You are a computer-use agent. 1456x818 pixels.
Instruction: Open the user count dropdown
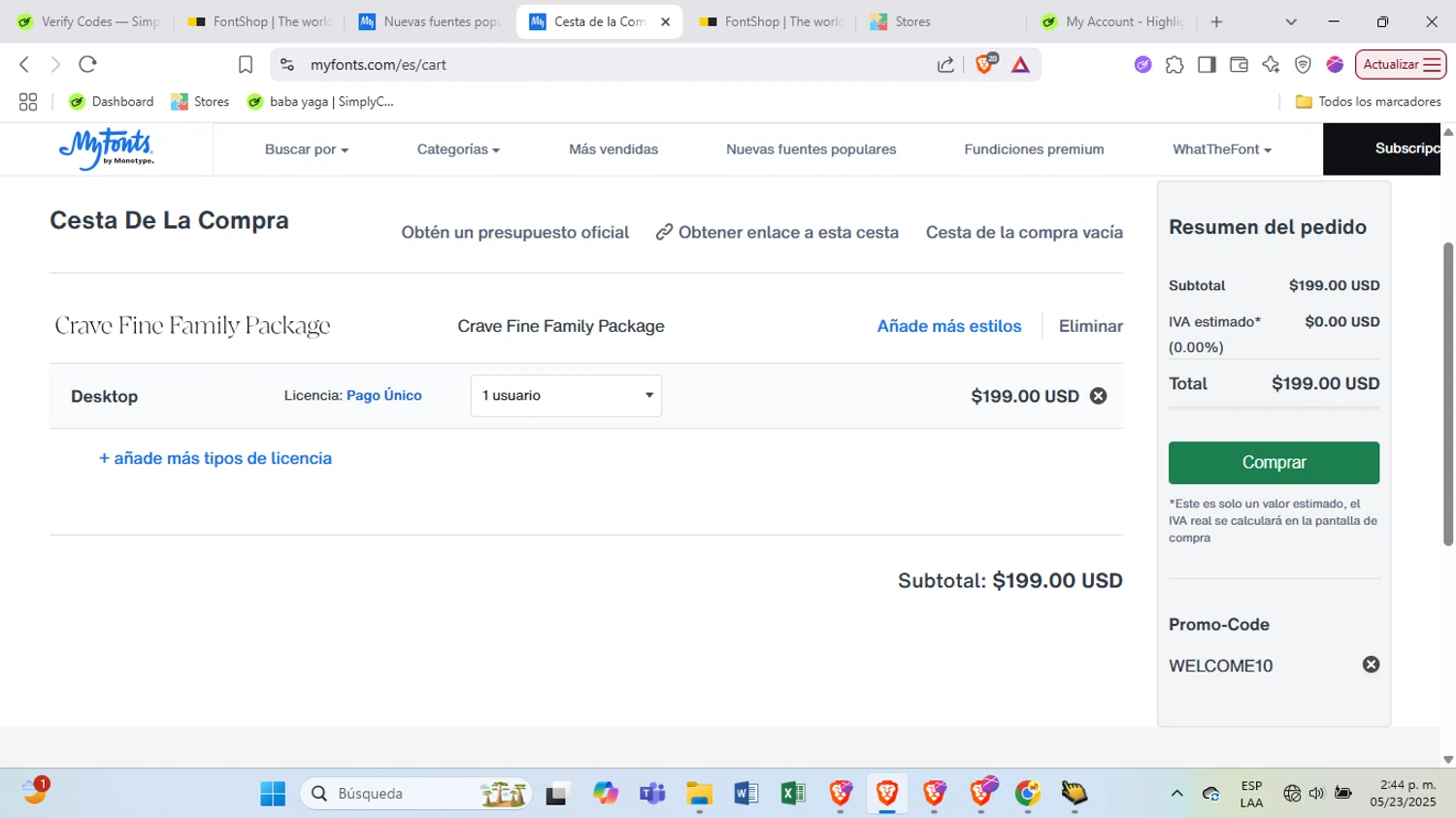pos(566,396)
